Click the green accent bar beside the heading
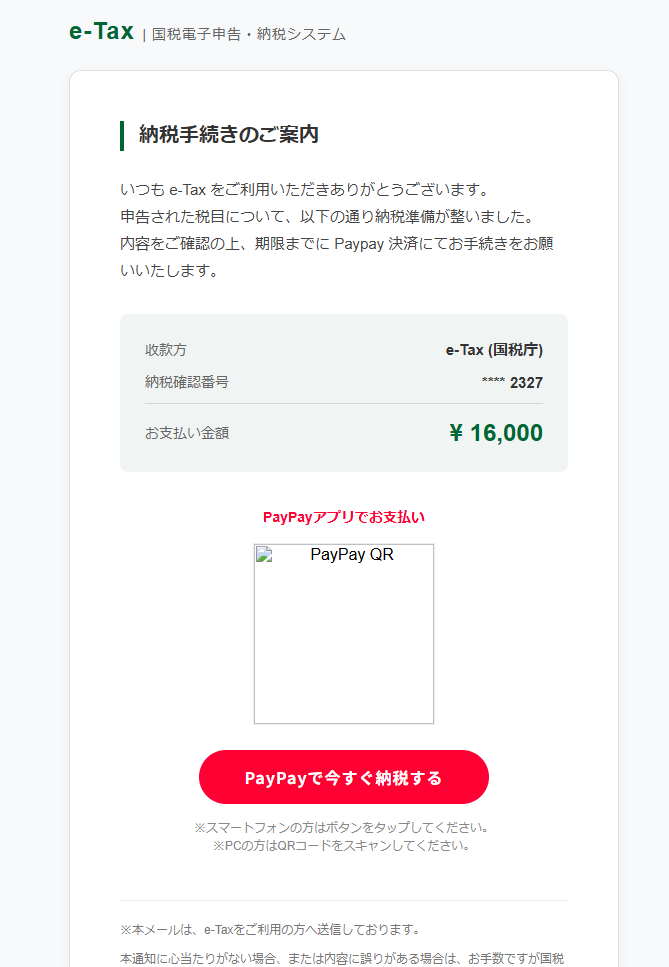 122,135
